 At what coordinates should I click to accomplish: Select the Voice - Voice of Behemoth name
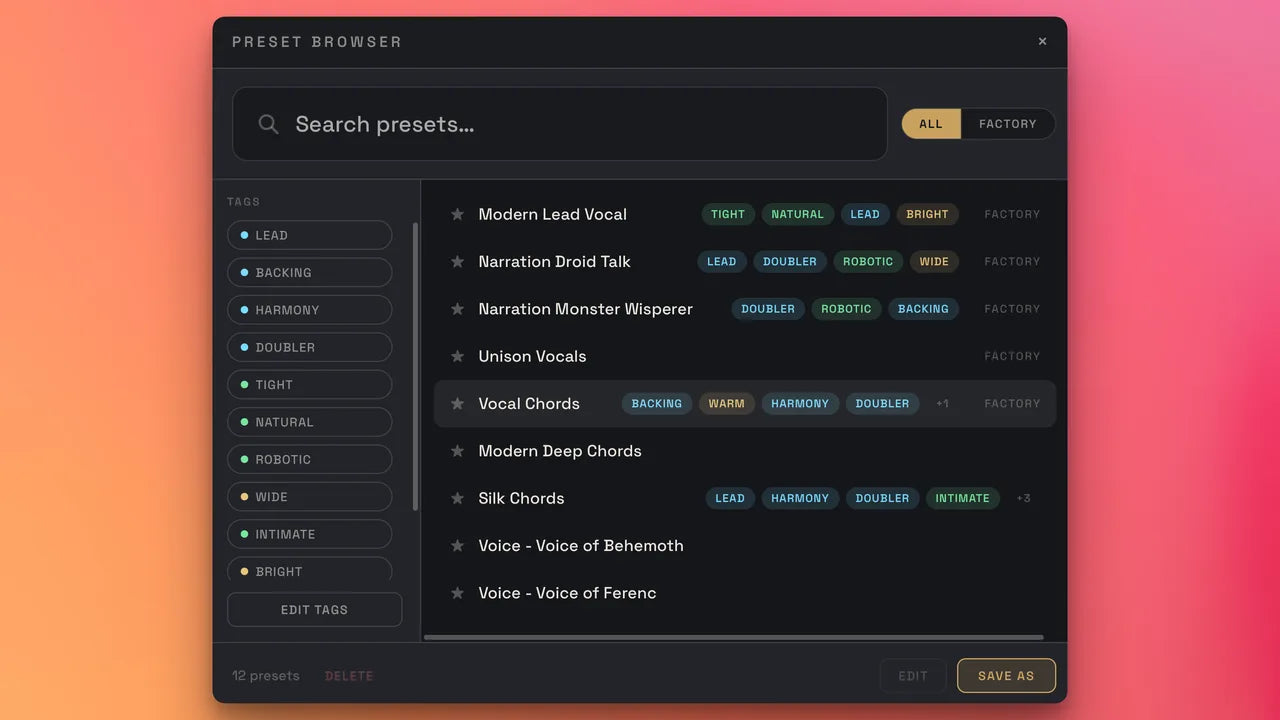coord(581,545)
